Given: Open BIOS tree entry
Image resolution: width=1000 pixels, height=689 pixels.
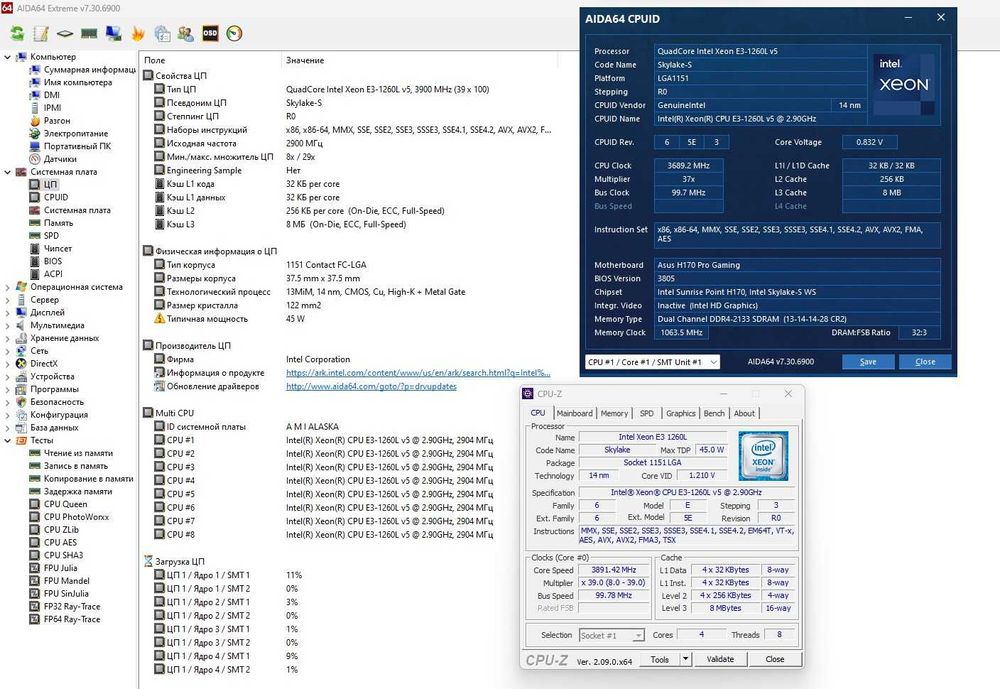Looking at the screenshot, I should coord(53,261).
